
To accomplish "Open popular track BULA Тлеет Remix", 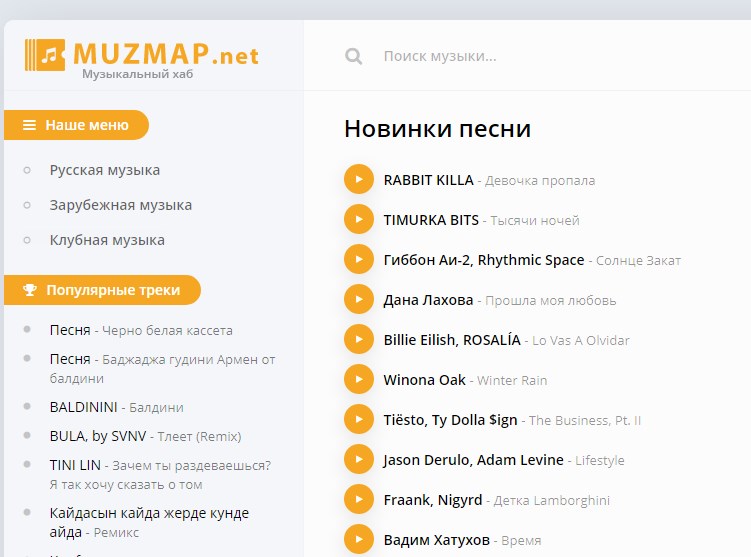I will 145,436.
